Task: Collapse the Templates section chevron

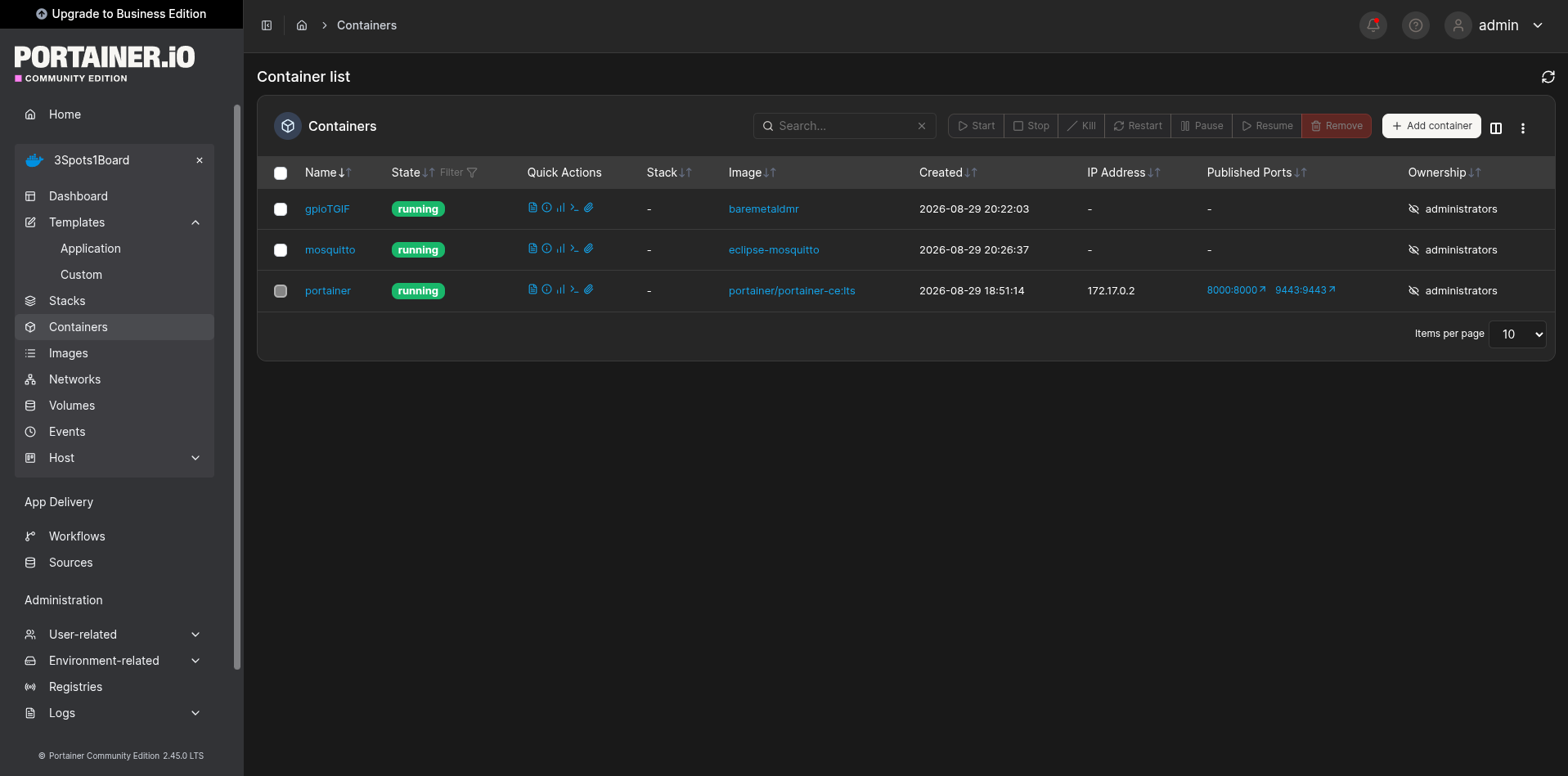Action: [195, 222]
